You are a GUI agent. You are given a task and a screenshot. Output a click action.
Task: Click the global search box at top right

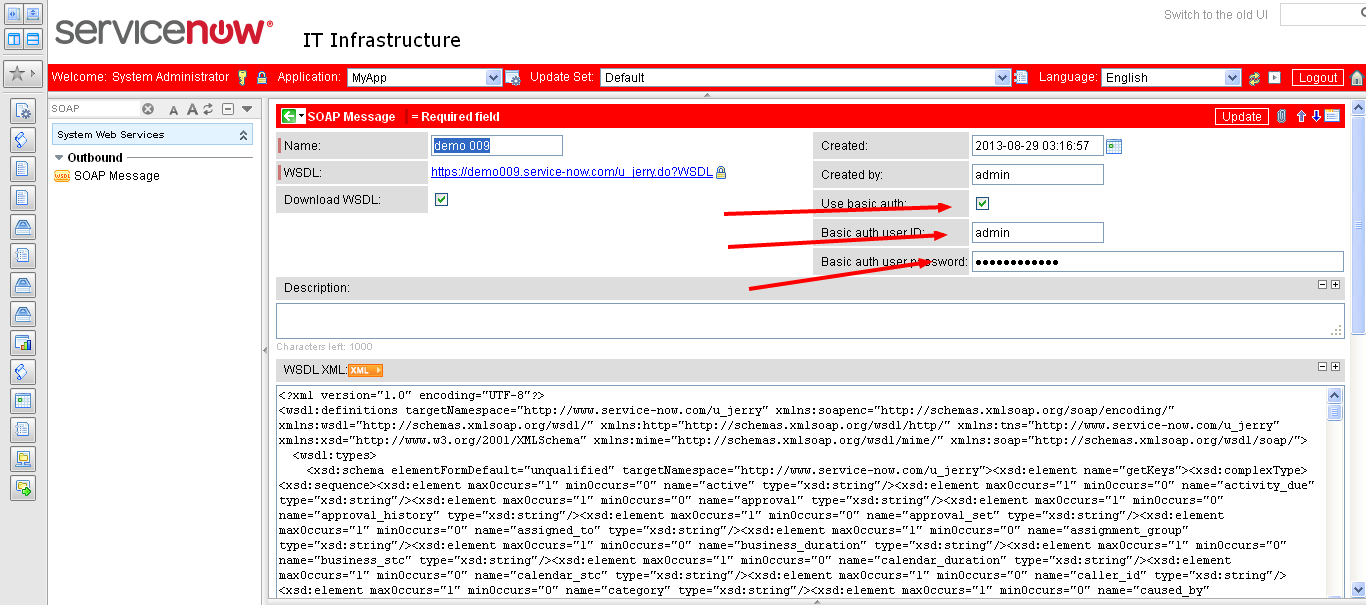pos(1321,15)
